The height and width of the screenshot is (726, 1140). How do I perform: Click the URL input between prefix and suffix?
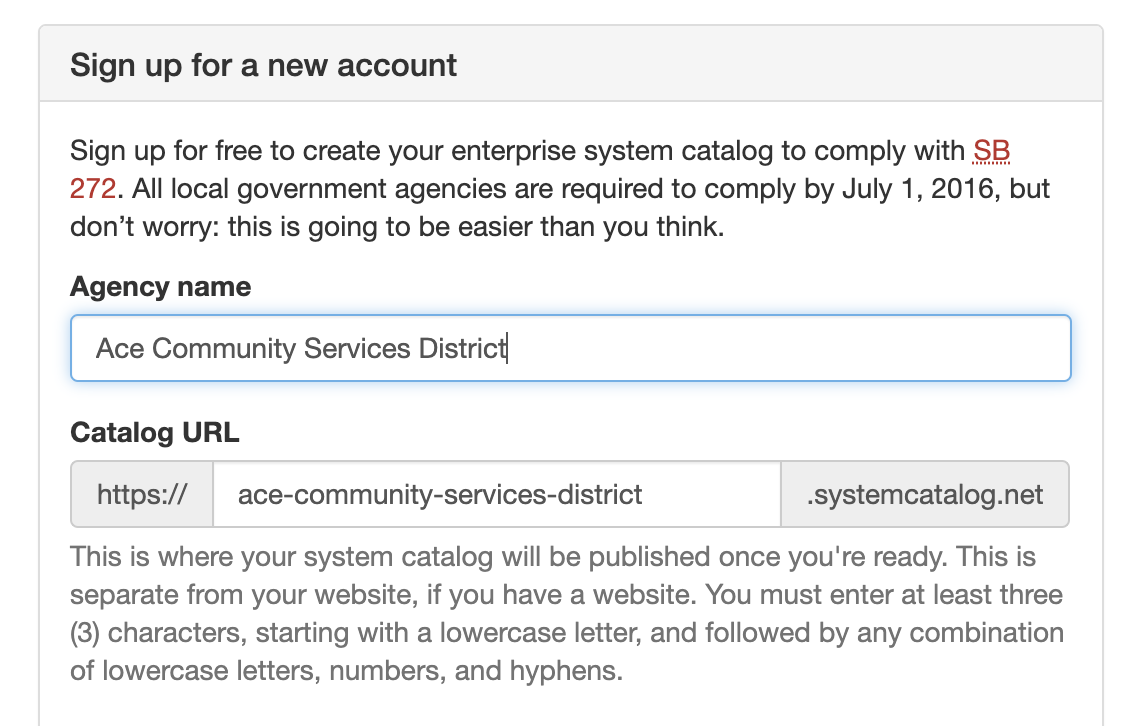[x=495, y=493]
